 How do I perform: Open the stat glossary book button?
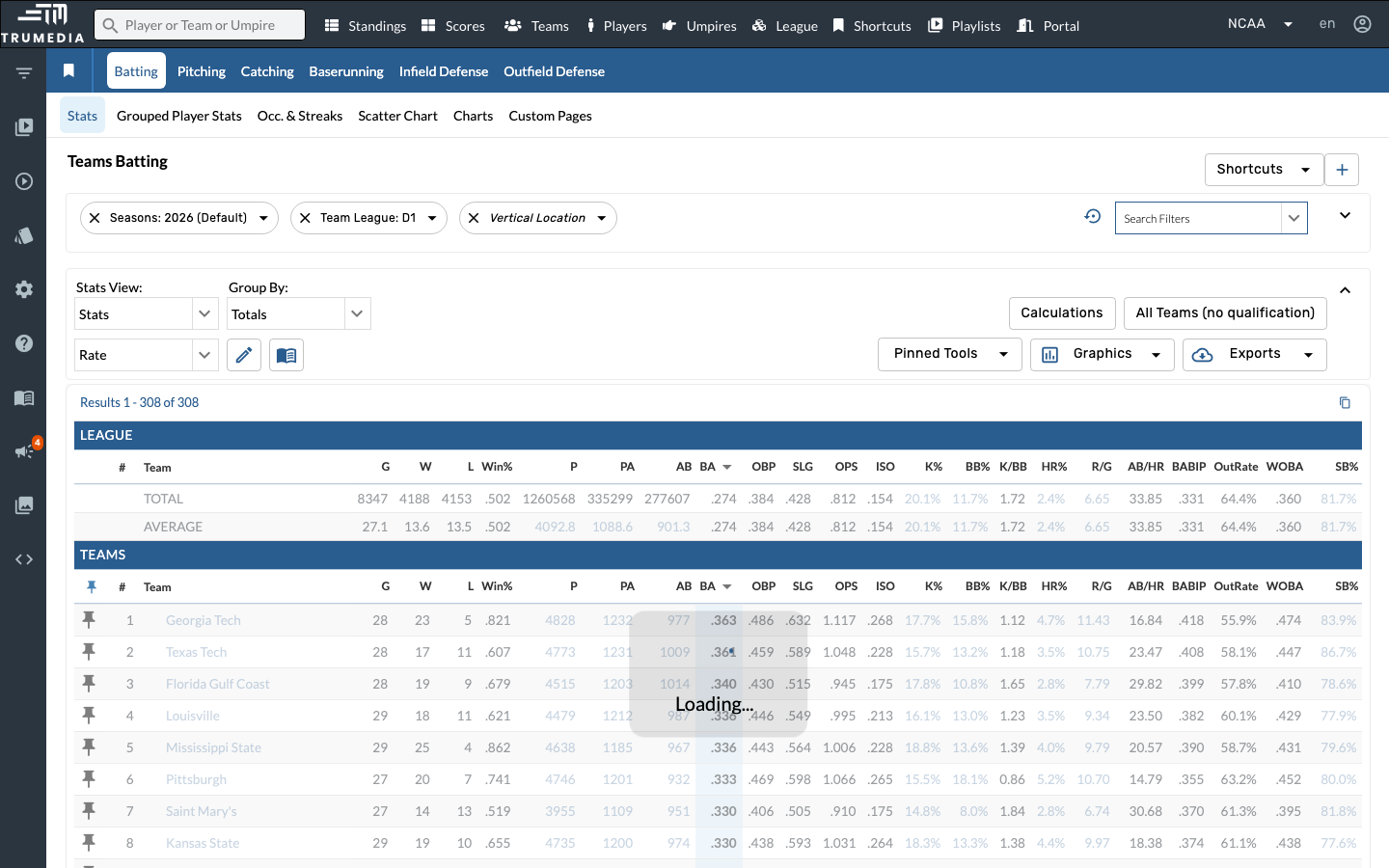(286, 355)
